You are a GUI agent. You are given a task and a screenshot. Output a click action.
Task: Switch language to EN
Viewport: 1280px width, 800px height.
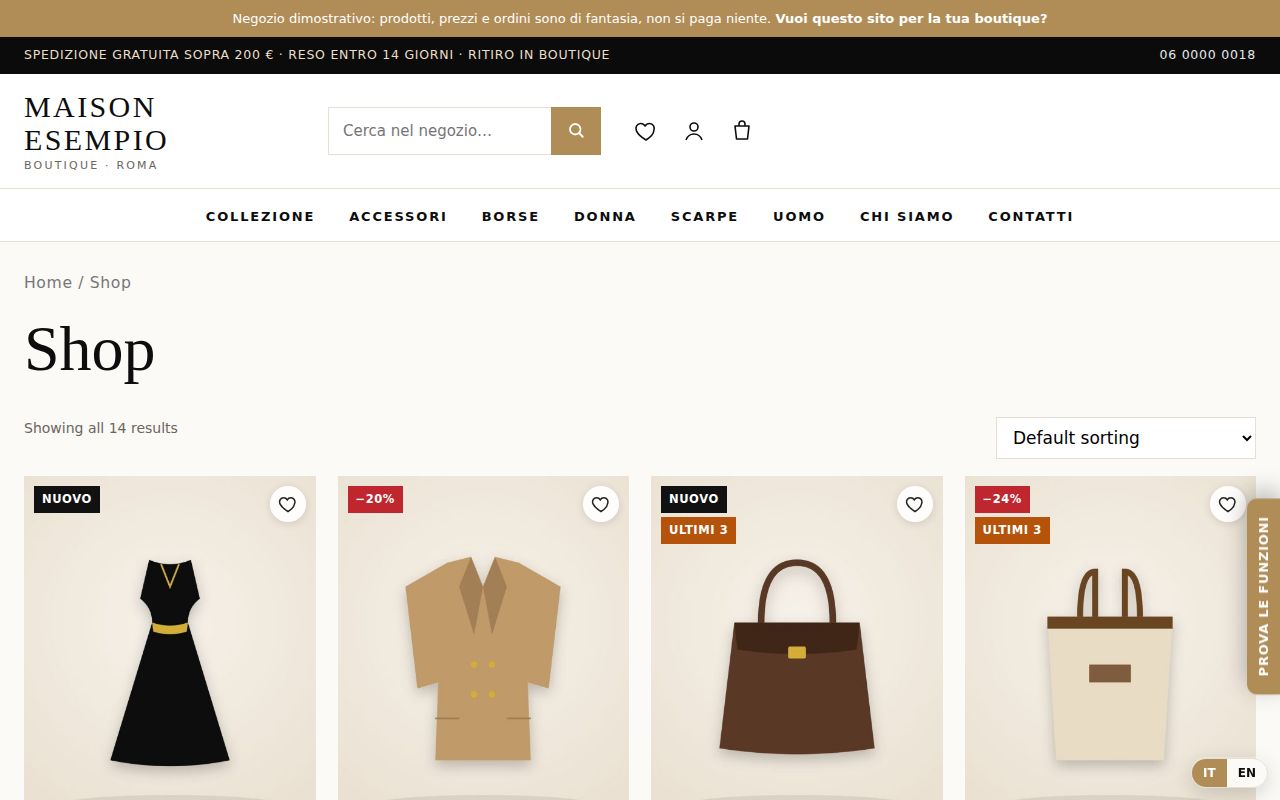(1247, 773)
